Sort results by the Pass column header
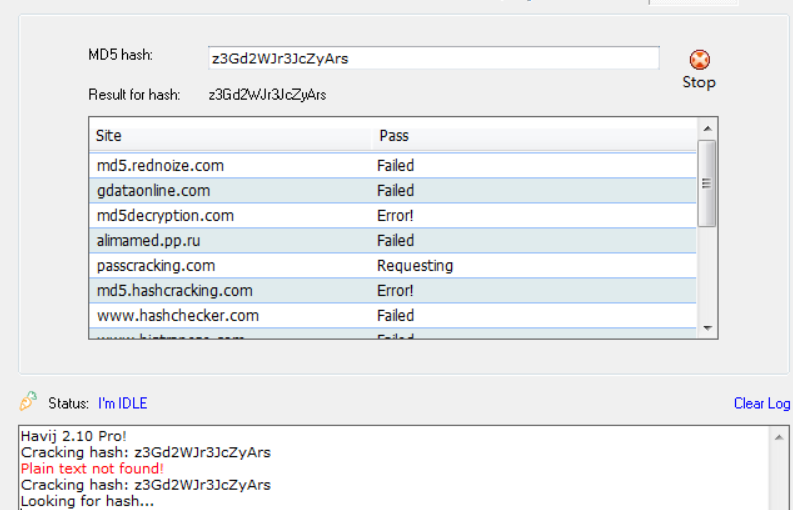The height and width of the screenshot is (510, 793). click(534, 136)
